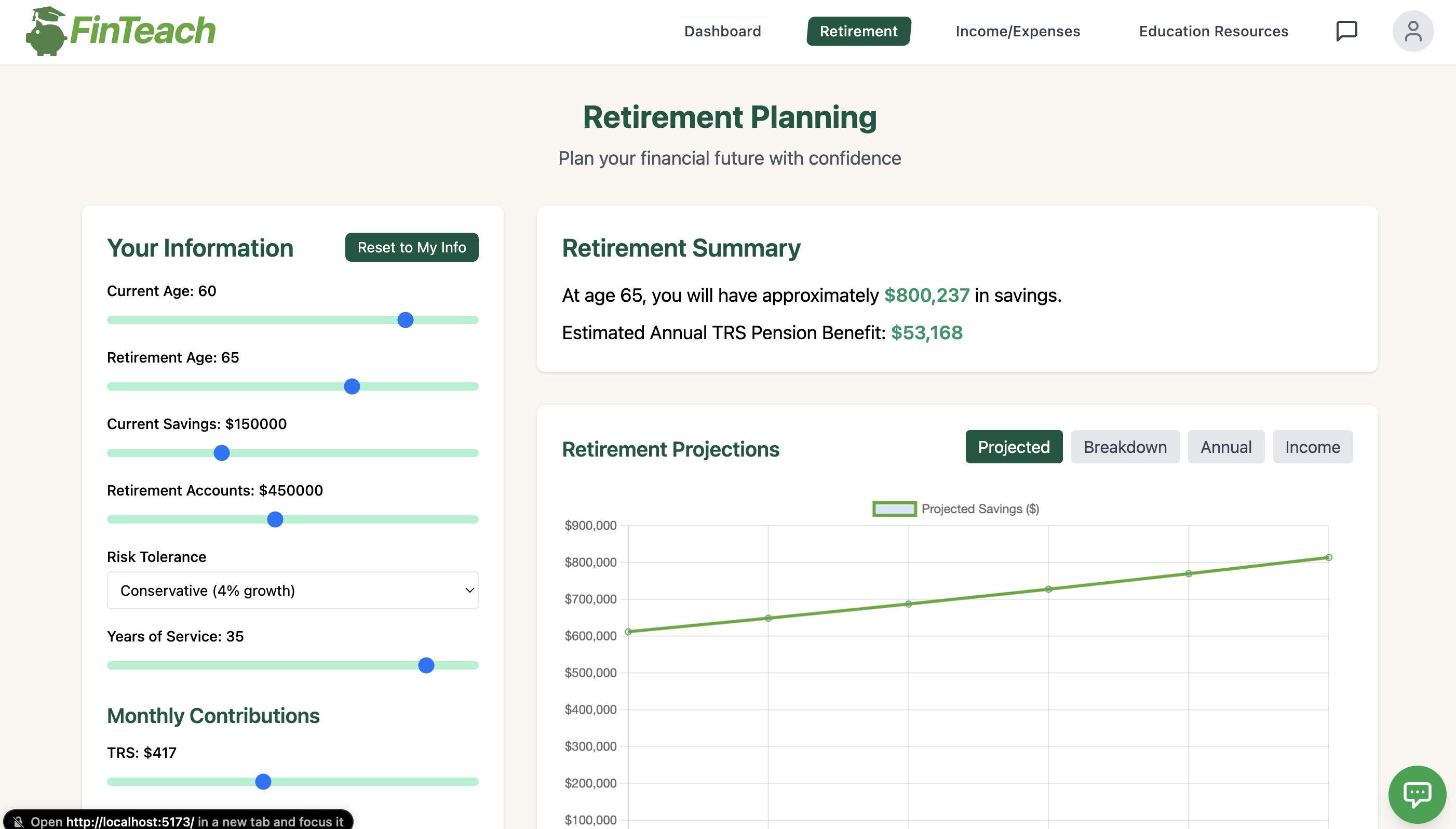Viewport: 1456px width, 829px height.
Task: Click the muted tab icon in bottom tooltip
Action: 19,821
